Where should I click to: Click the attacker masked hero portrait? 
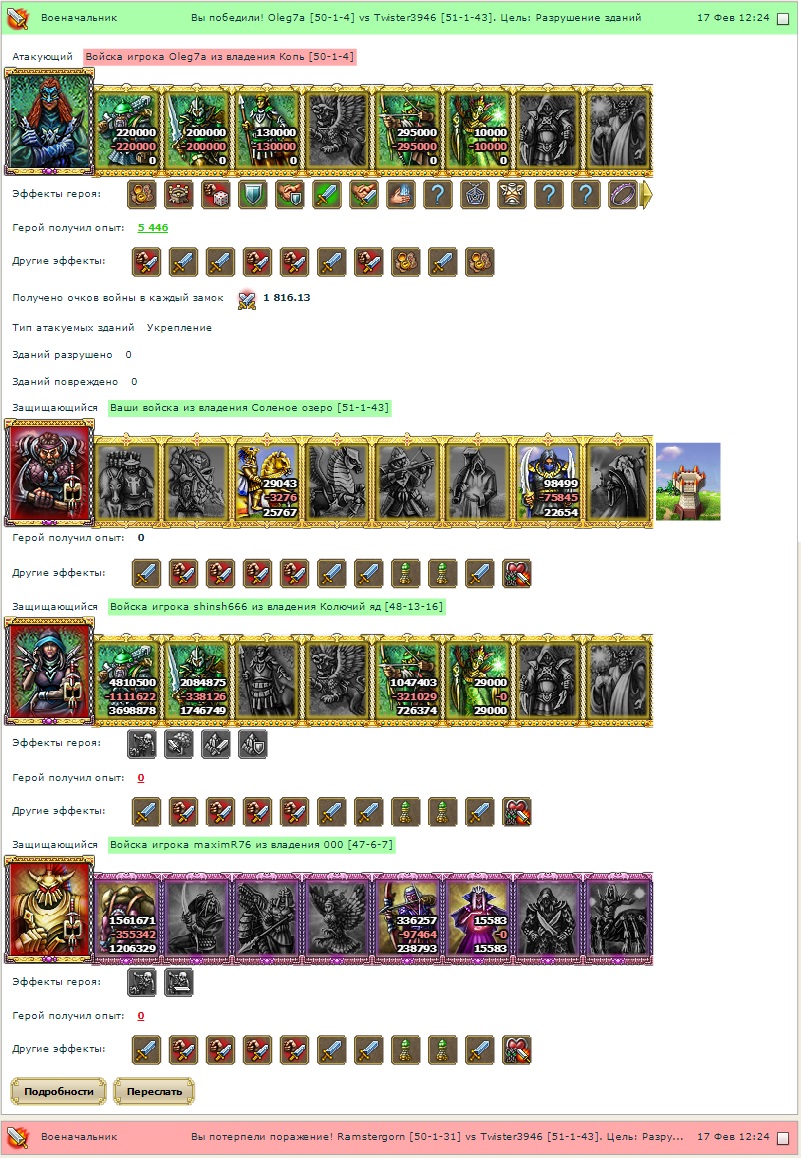click(50, 122)
